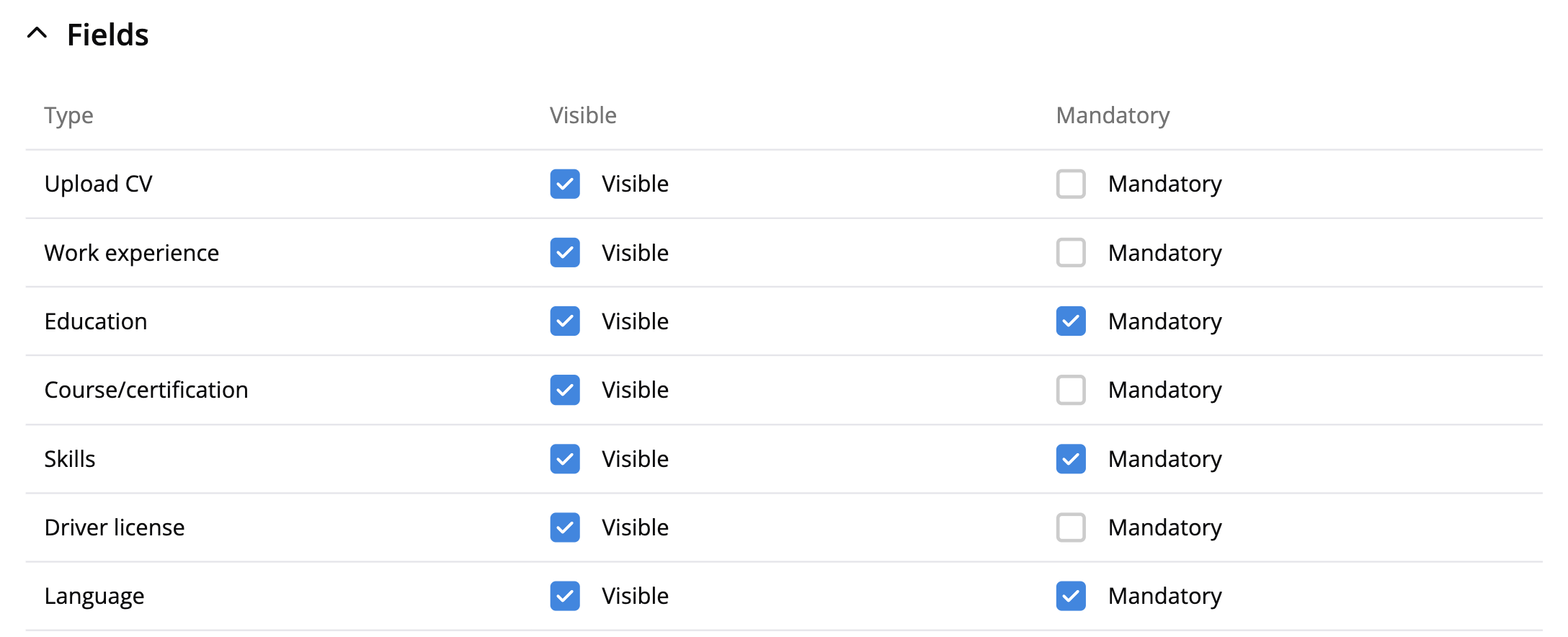Uncheck Visible for Work experience
Image resolution: width=1568 pixels, height=637 pixels.
click(x=565, y=253)
